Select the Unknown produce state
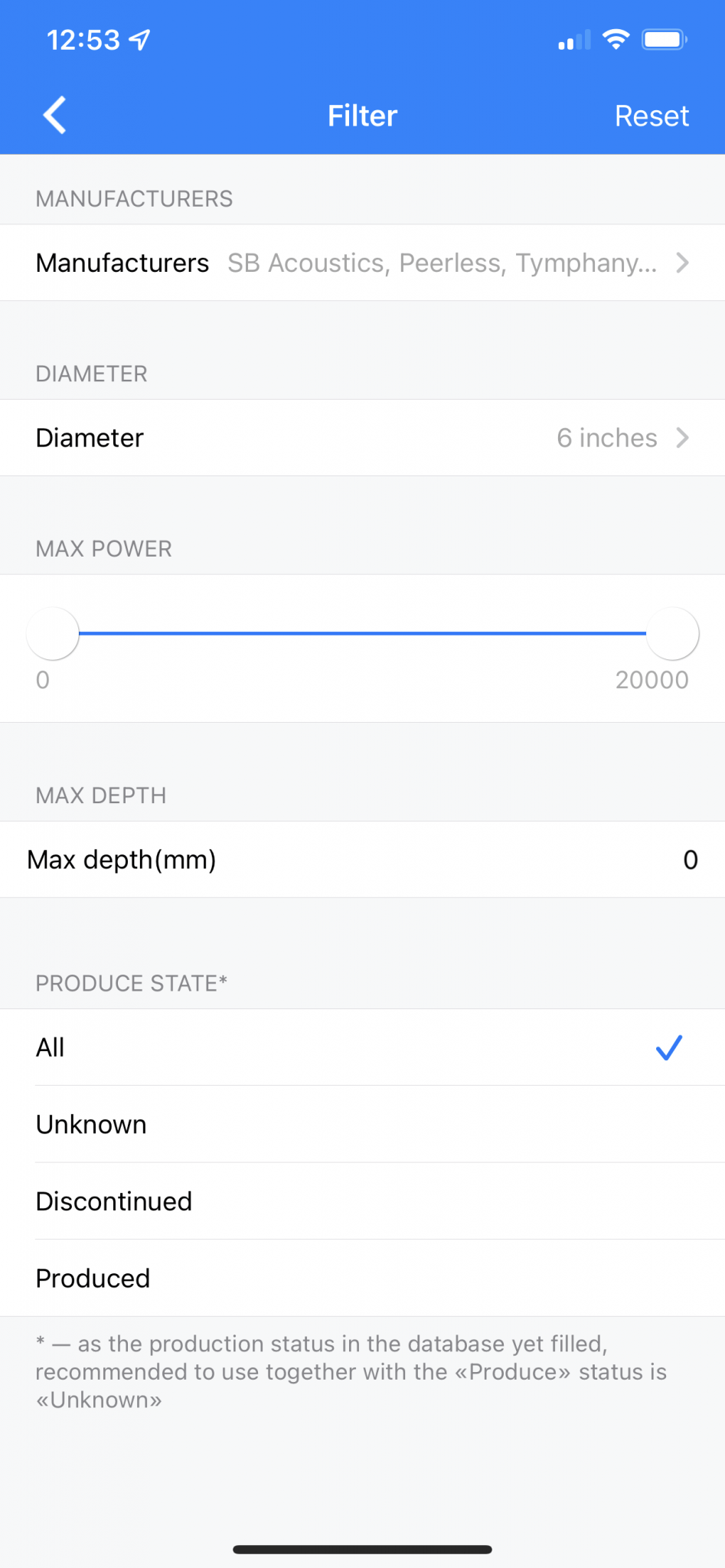Image resolution: width=725 pixels, height=1568 pixels. 362,1125
